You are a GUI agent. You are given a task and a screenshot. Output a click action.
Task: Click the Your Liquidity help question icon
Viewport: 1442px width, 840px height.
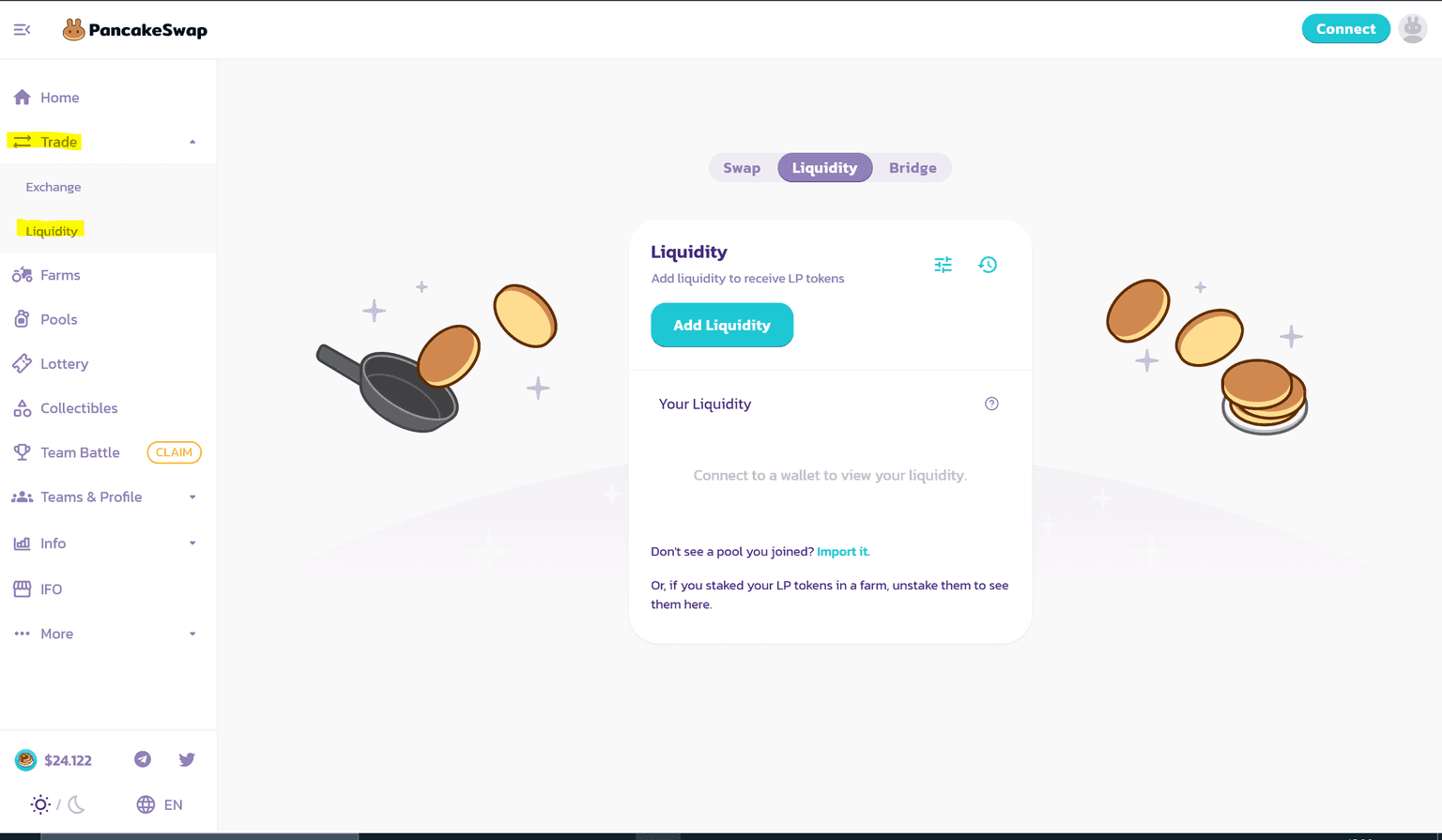pyautogui.click(x=991, y=404)
